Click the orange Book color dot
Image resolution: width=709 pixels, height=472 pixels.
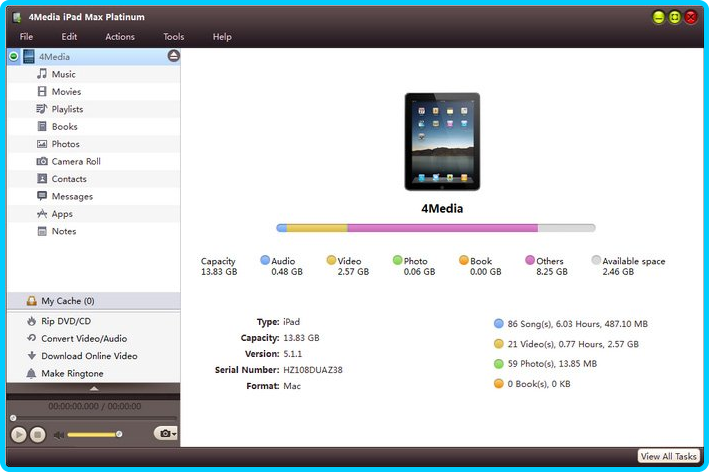[463, 260]
